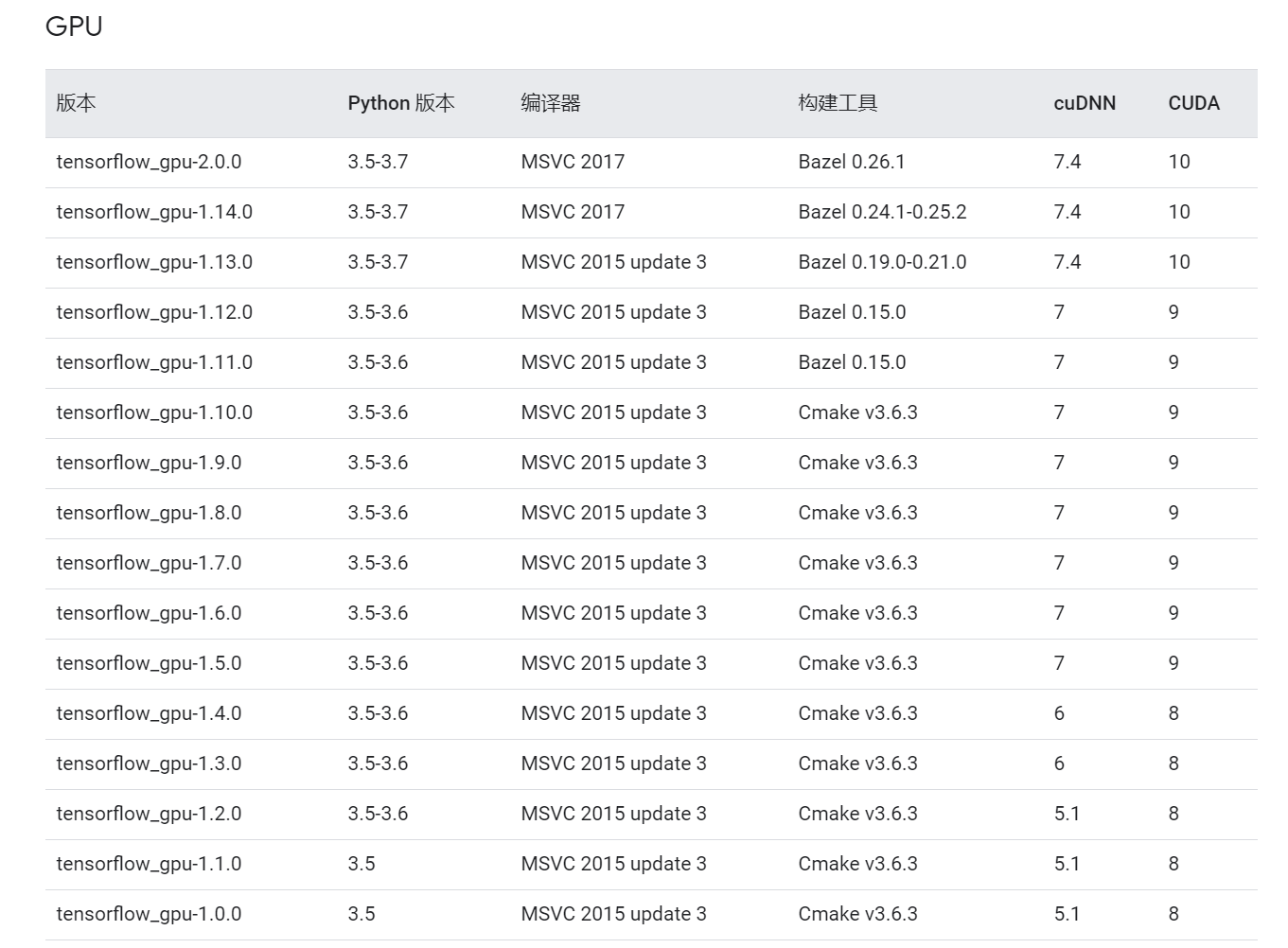
Task: Click the tensorflow_gpu-1.13.0 entry
Action: (x=154, y=262)
